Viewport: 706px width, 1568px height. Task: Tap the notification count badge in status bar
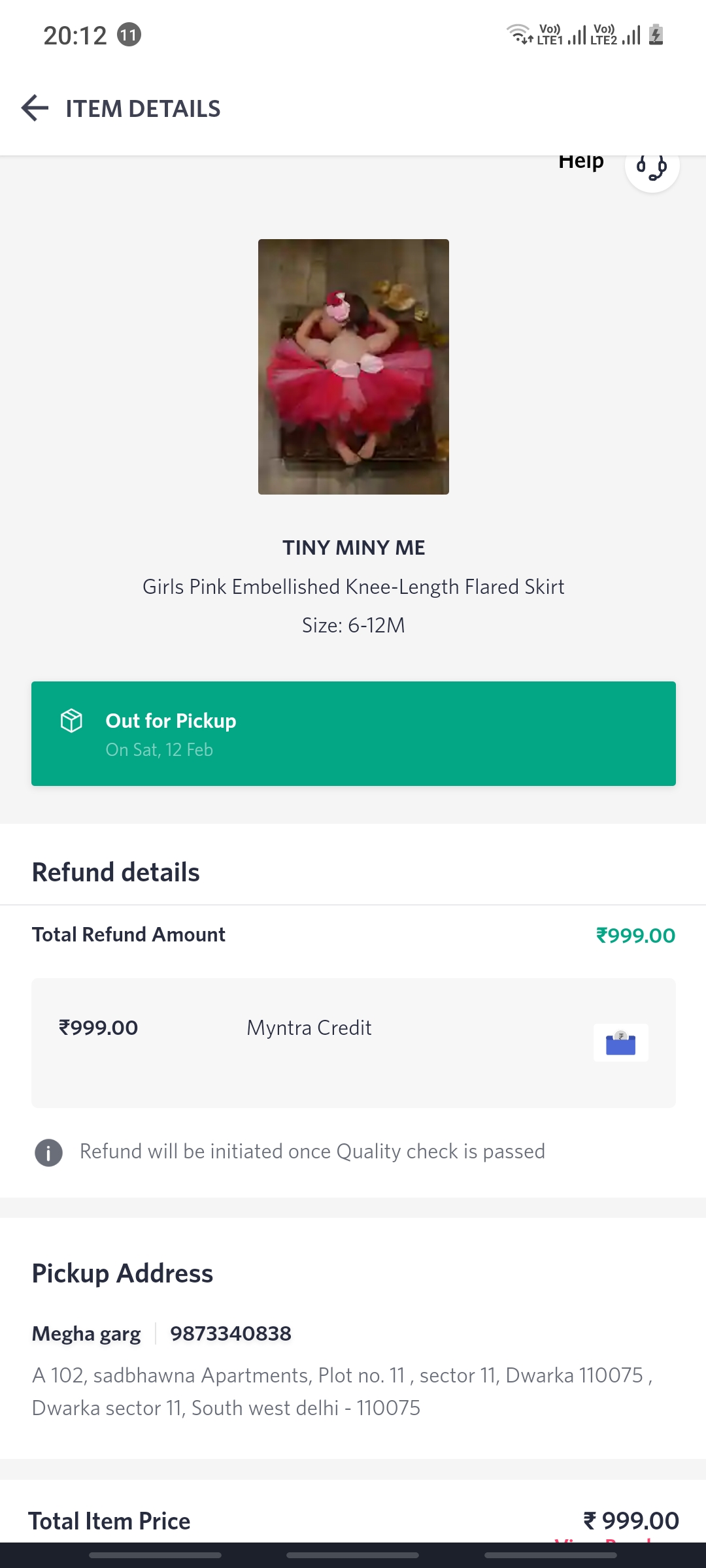coord(129,35)
